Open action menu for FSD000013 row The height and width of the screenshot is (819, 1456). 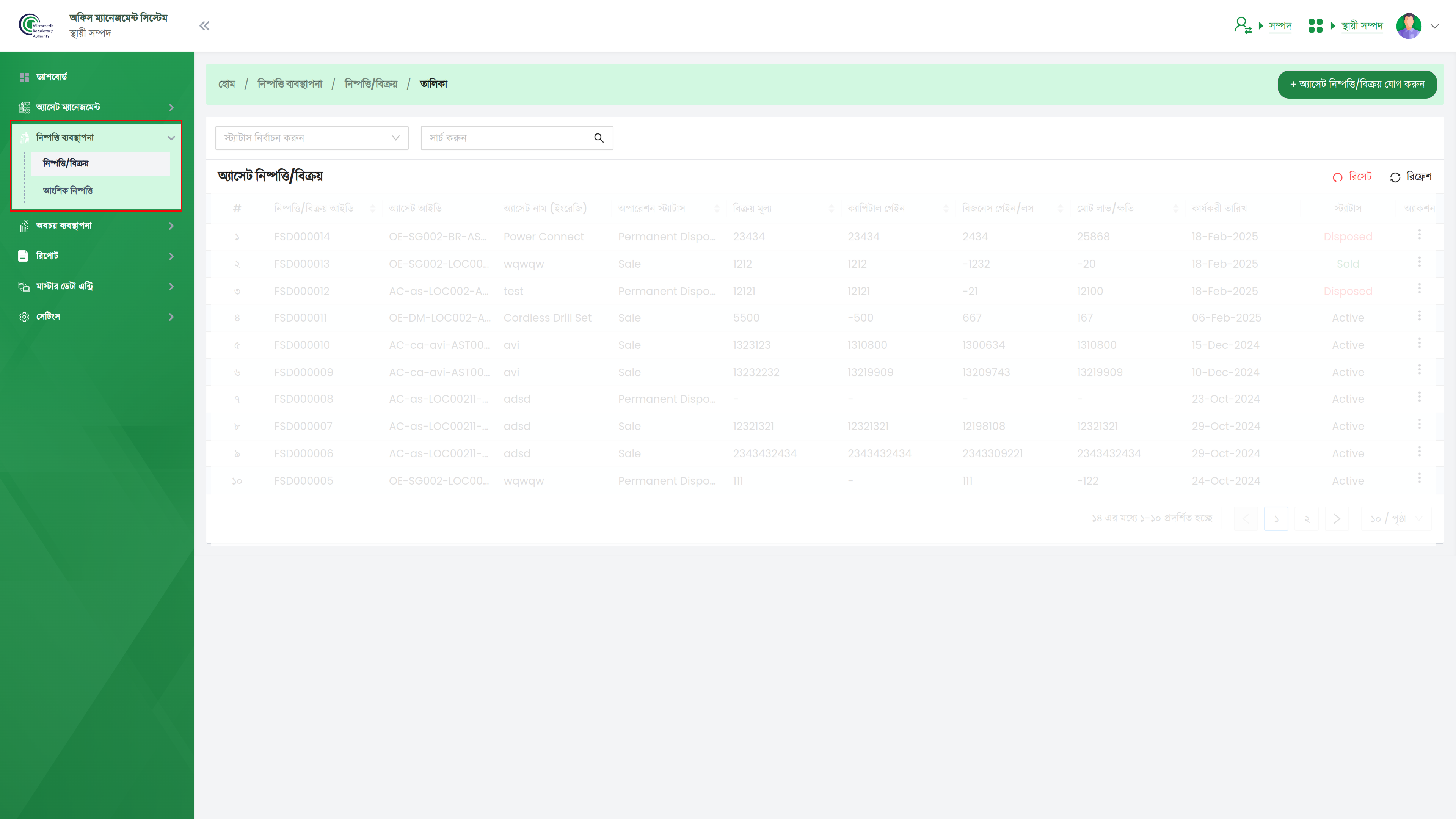coord(1419,262)
